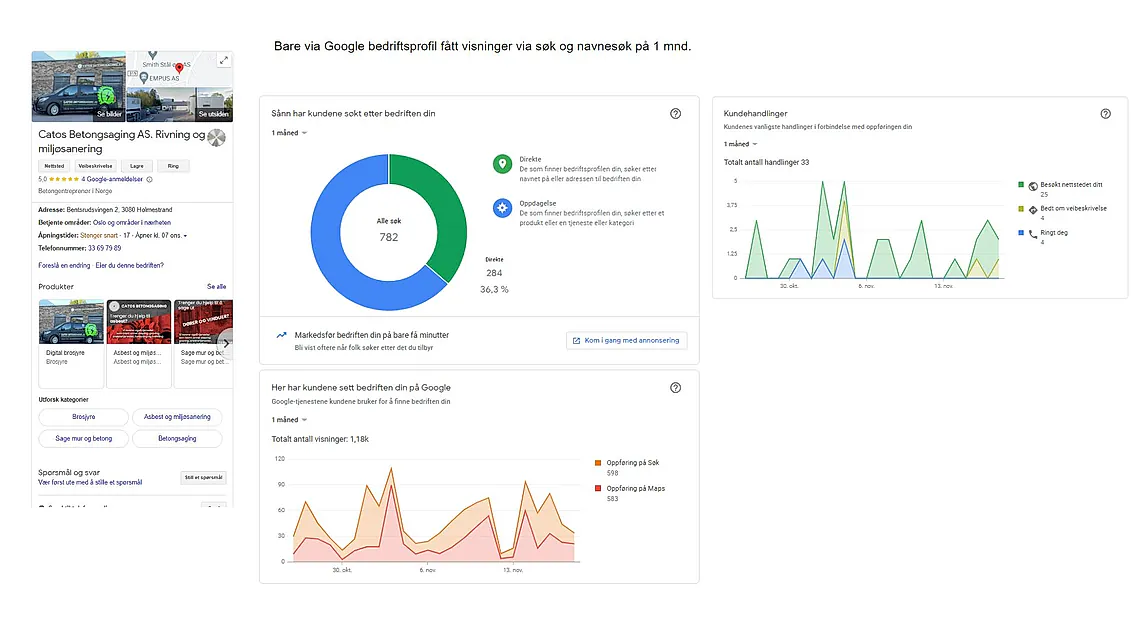
Task: Click the '36,3 %' Direkte percentage value
Action: (x=494, y=290)
